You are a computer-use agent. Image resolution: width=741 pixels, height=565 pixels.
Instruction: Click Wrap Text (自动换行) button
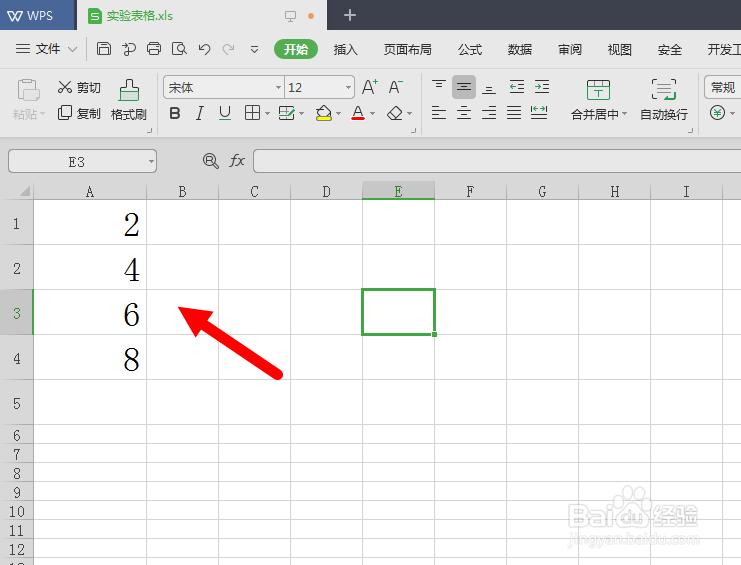663,100
